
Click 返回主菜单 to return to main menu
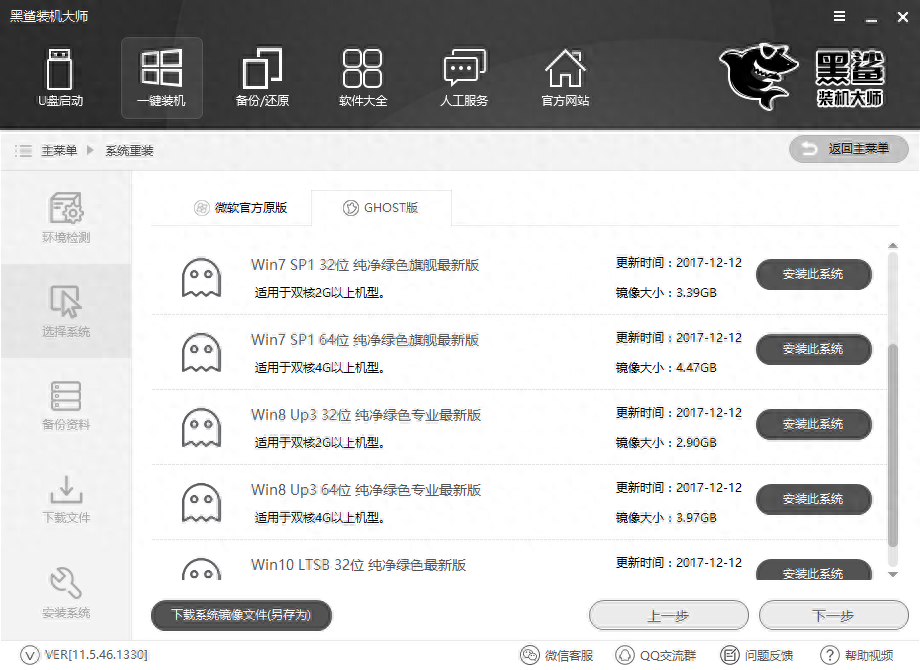point(848,148)
